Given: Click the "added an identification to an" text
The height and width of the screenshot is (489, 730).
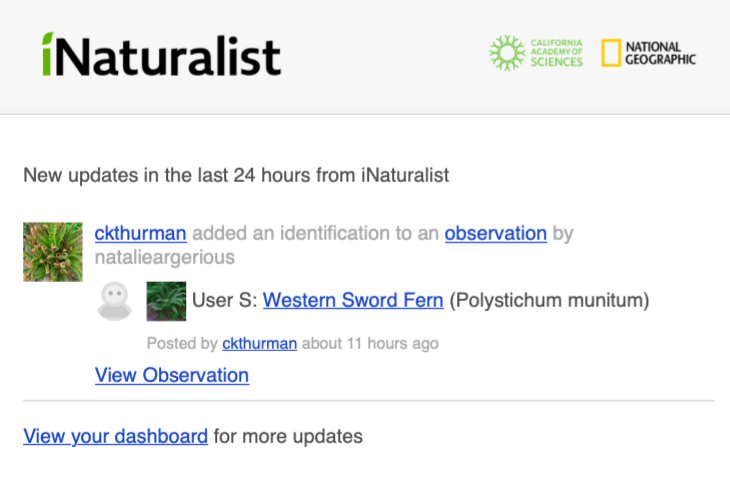Looking at the screenshot, I should pyautogui.click(x=315, y=234).
